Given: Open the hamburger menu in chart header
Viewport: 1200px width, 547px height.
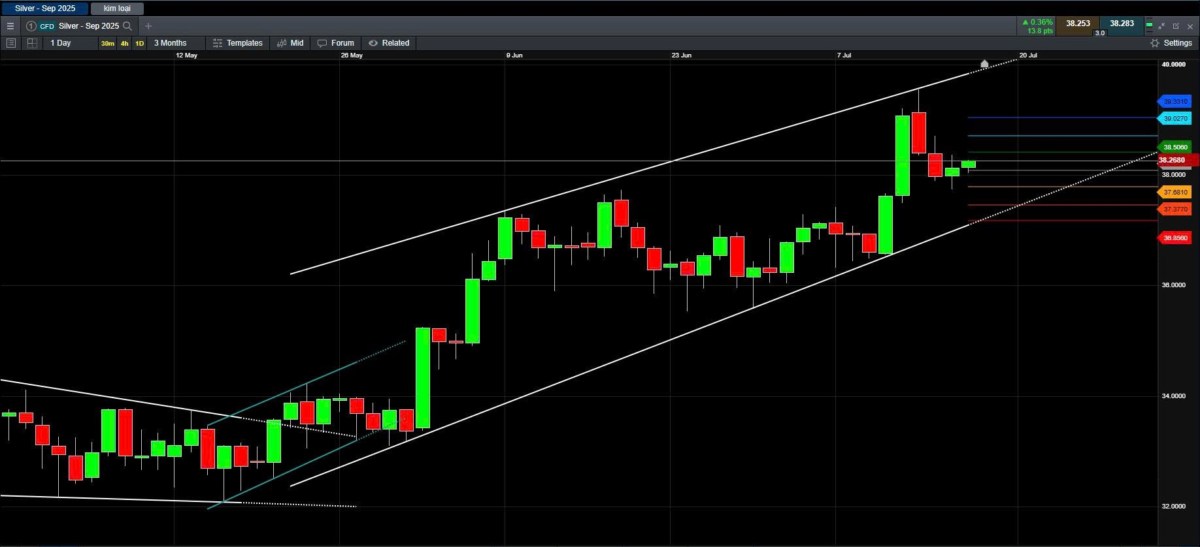Looking at the screenshot, I should pos(10,25).
